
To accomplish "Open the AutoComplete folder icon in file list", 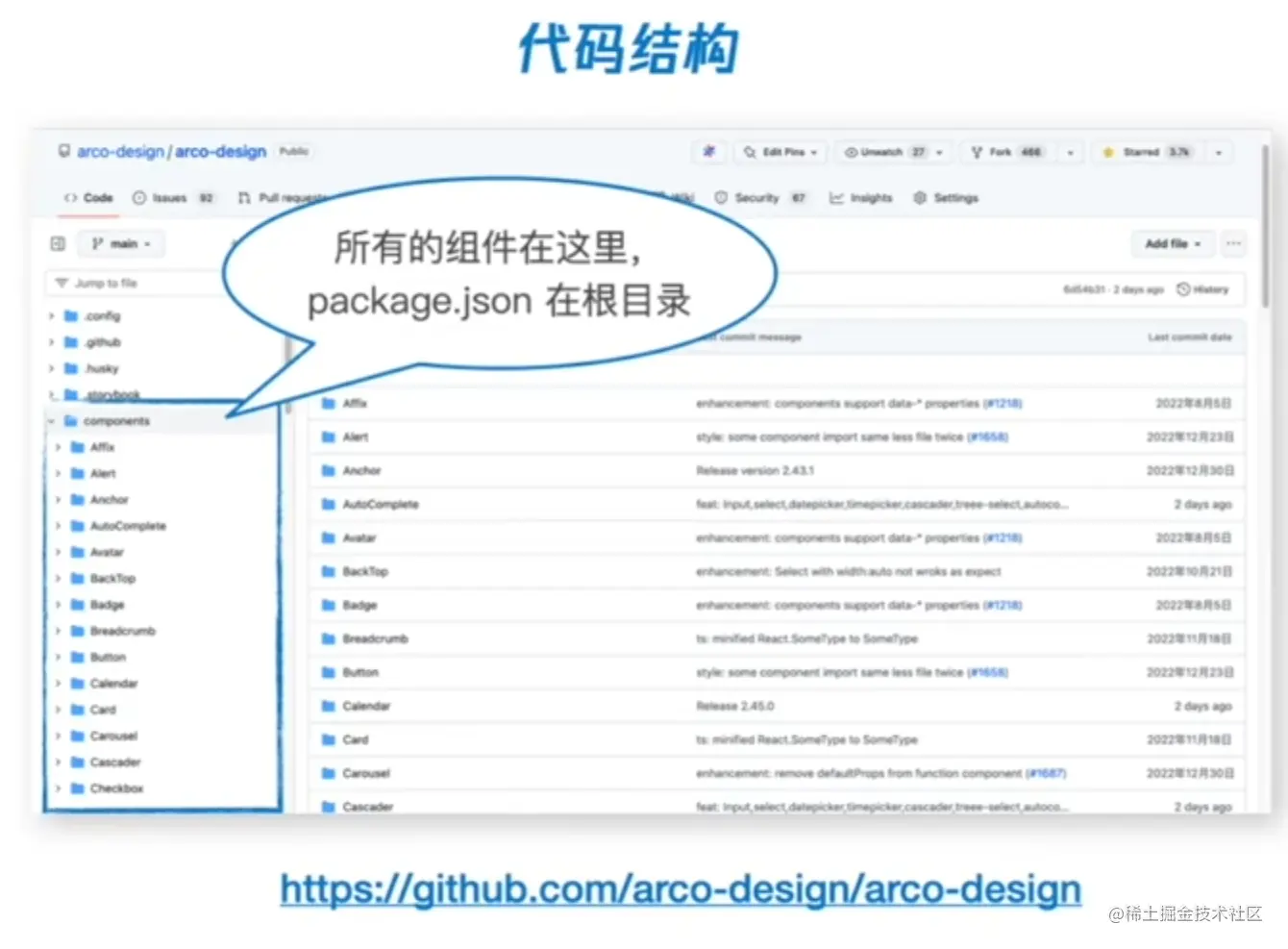I will (328, 505).
